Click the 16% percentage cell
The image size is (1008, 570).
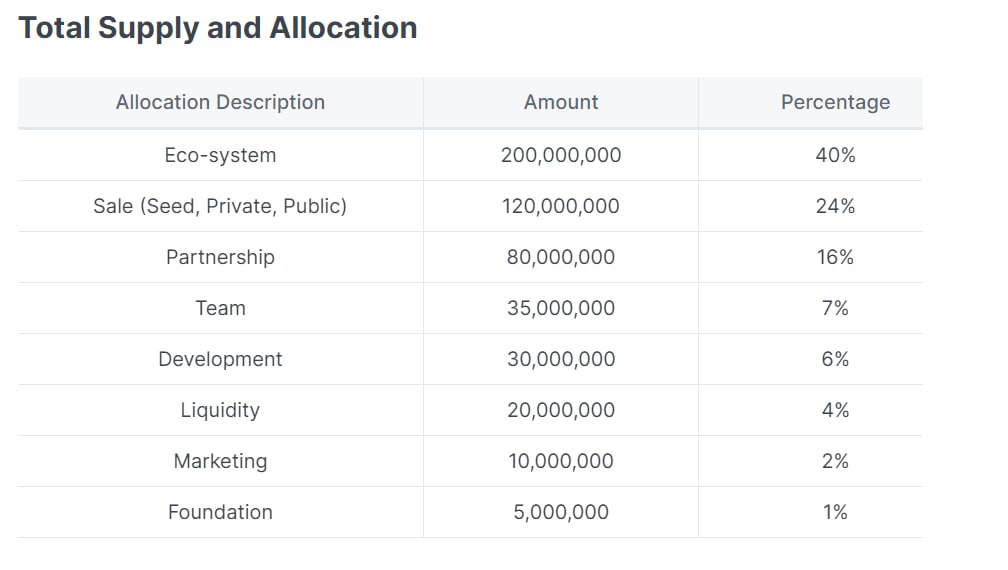tap(835, 257)
